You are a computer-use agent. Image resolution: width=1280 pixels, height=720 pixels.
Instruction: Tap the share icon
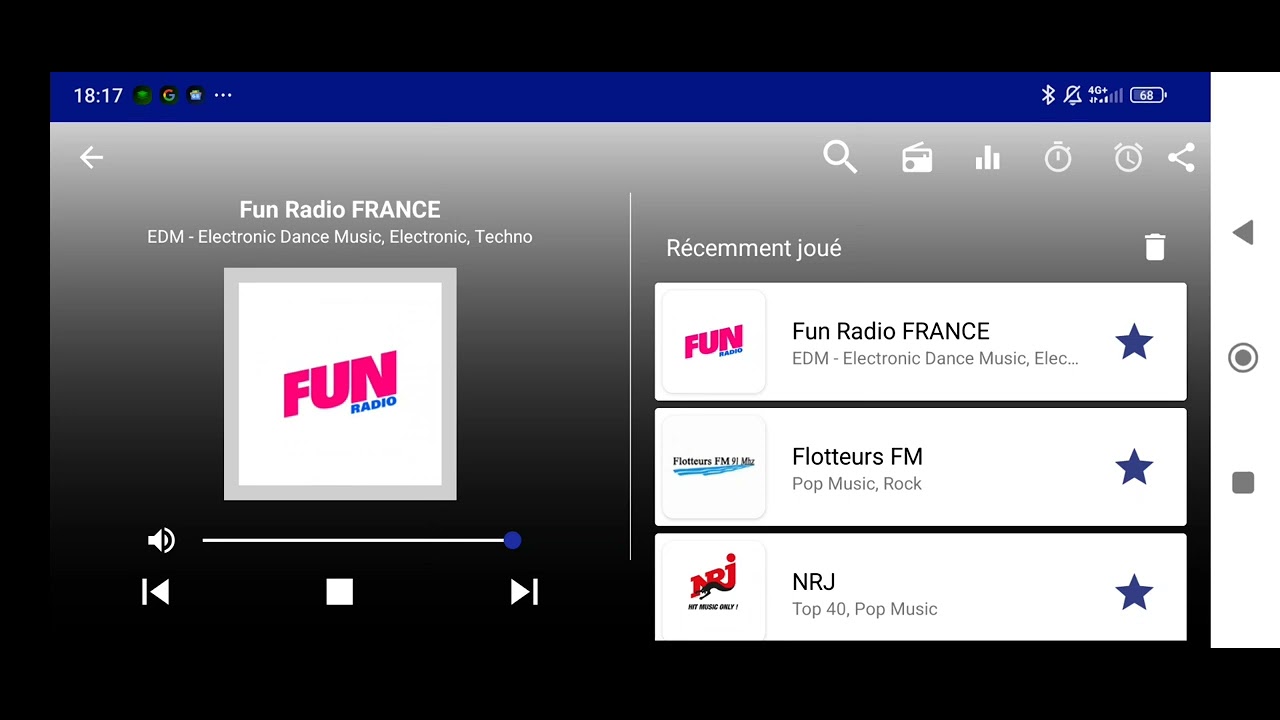(1181, 157)
